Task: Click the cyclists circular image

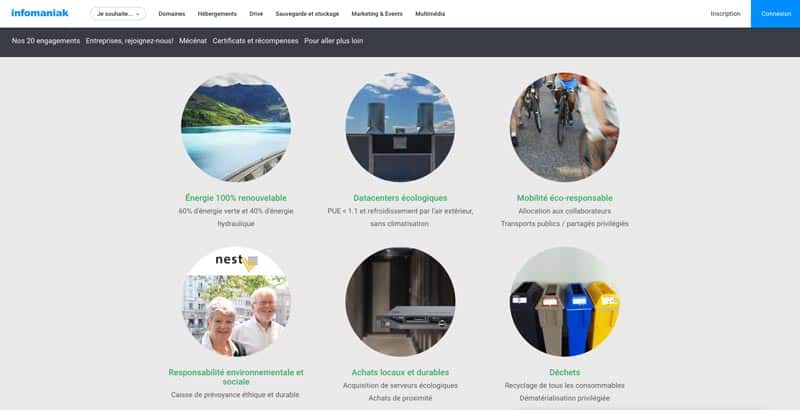Action: click(x=564, y=127)
